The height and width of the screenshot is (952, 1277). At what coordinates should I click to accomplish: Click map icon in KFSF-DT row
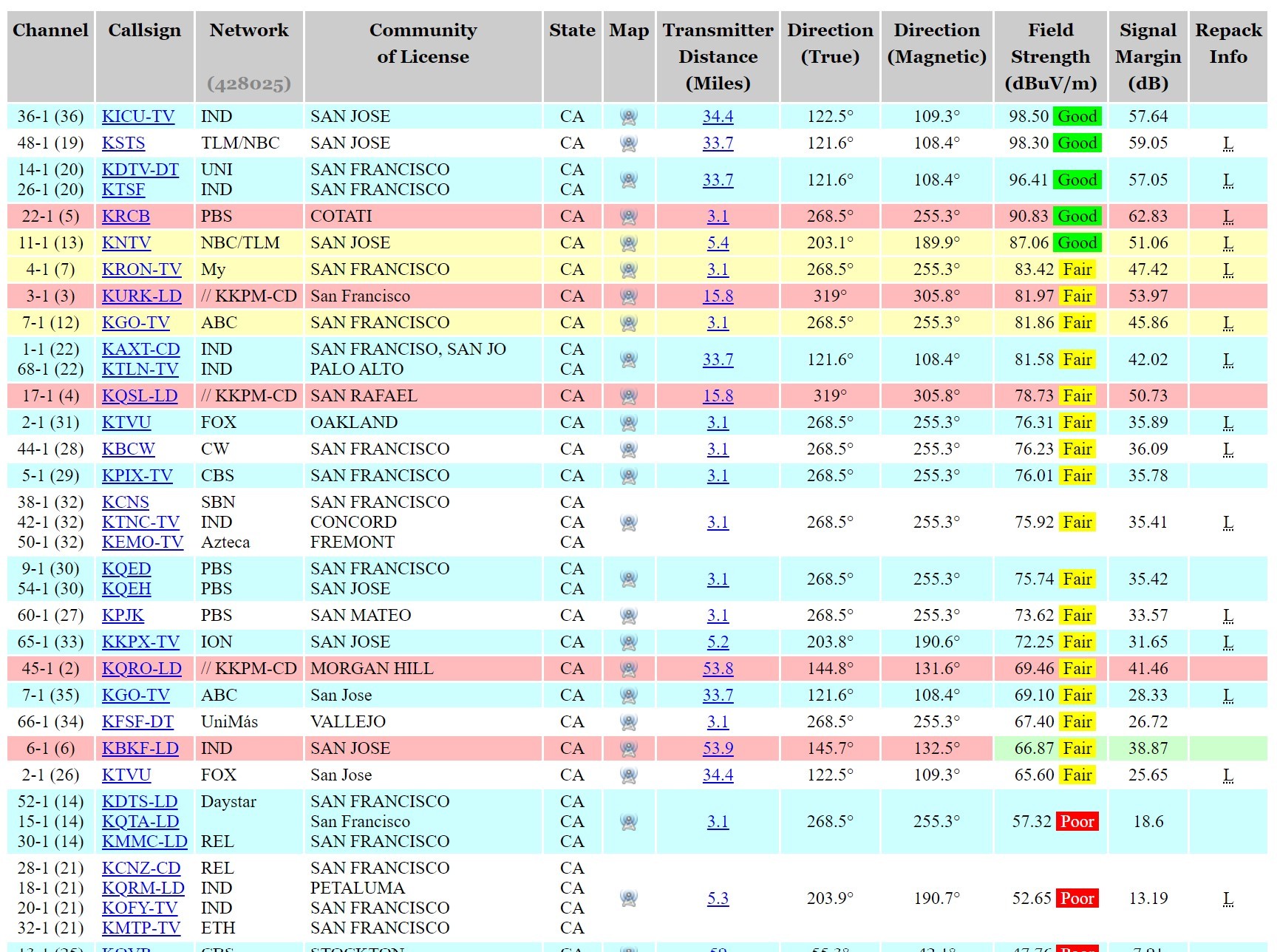pyautogui.click(x=629, y=722)
